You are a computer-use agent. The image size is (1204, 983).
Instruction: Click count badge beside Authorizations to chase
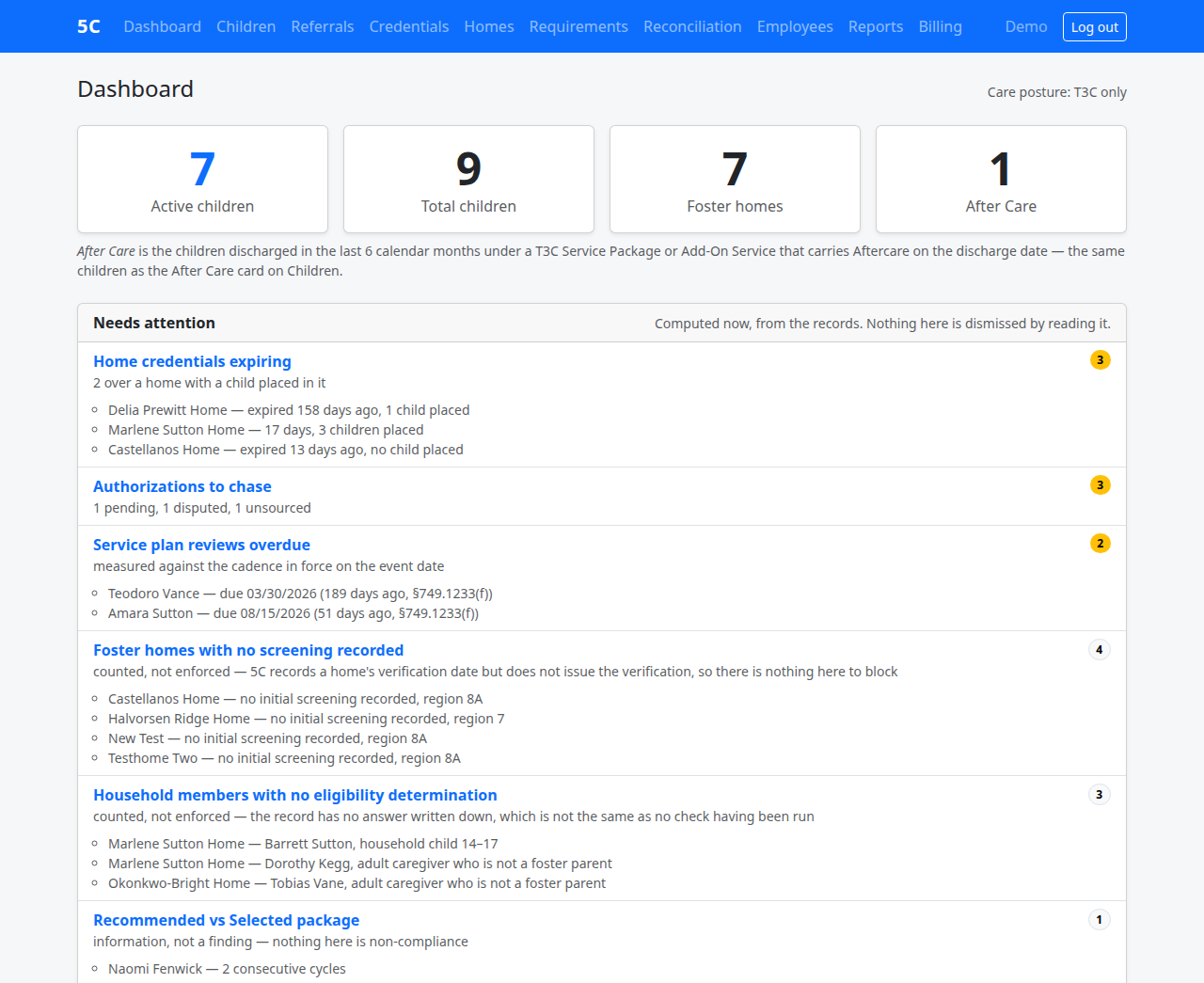(1100, 485)
